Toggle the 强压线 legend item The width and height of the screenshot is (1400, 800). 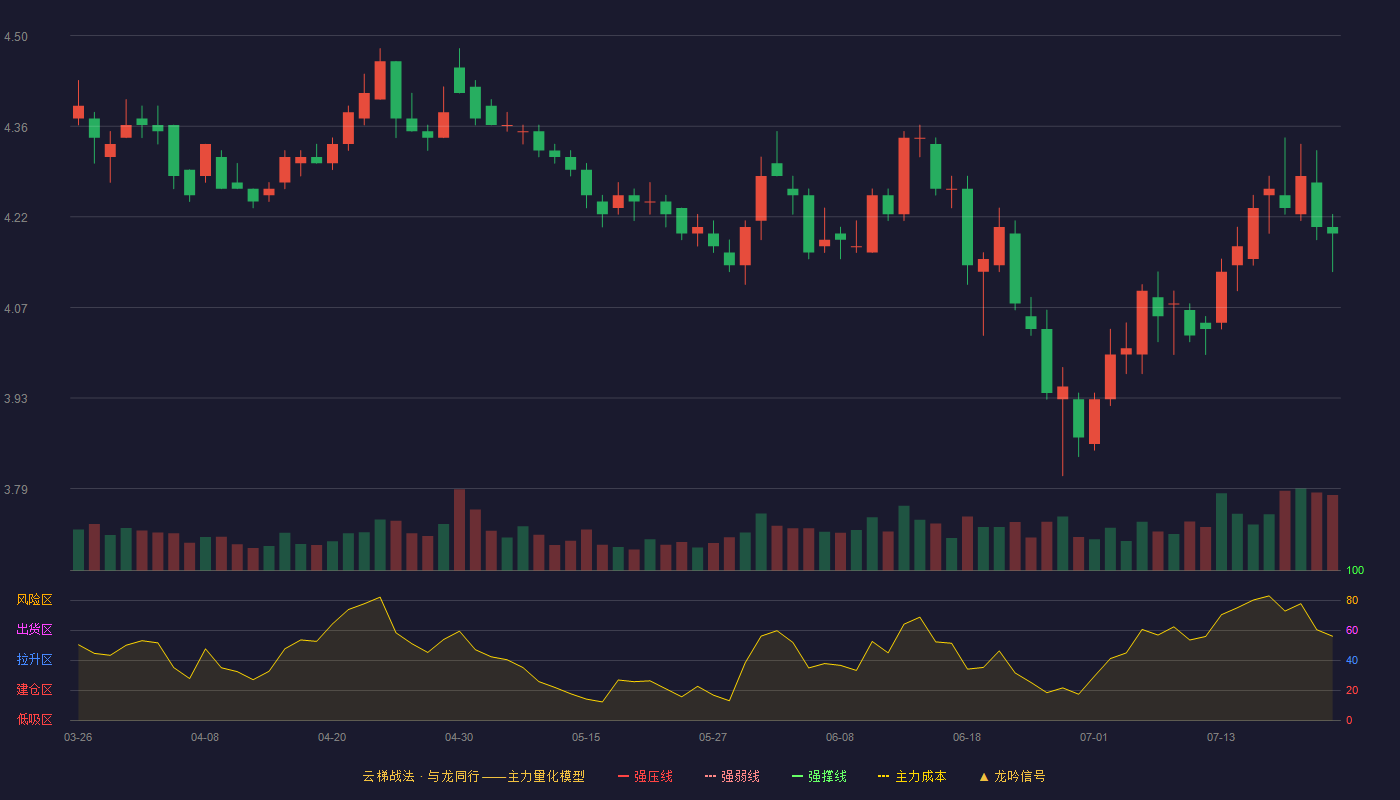pyautogui.click(x=645, y=776)
